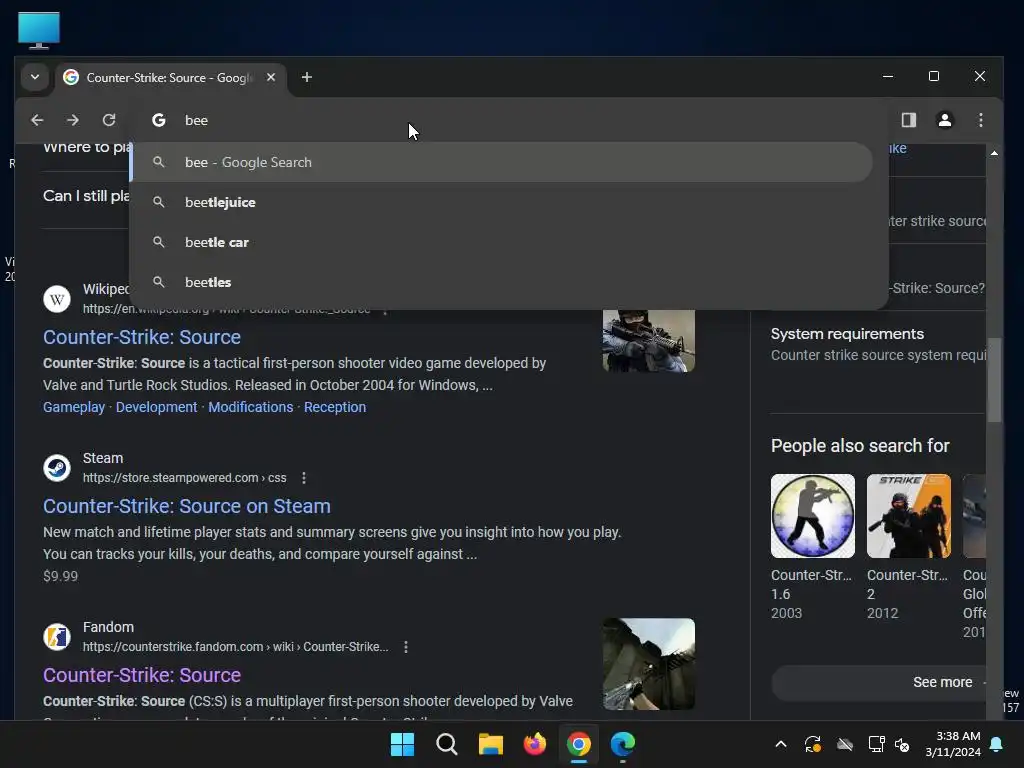1024x768 pixels.
Task: Click the Fandom site favicon
Action: click(x=57, y=637)
